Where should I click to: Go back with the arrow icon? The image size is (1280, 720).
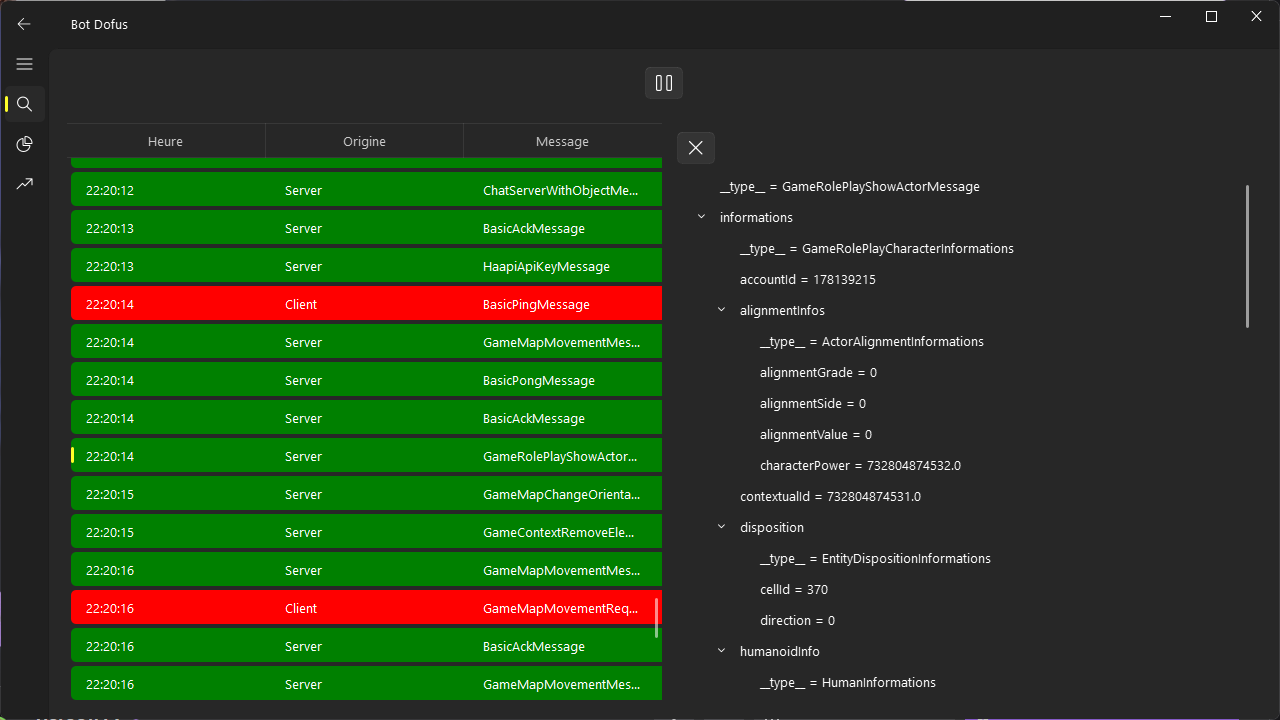(x=24, y=24)
